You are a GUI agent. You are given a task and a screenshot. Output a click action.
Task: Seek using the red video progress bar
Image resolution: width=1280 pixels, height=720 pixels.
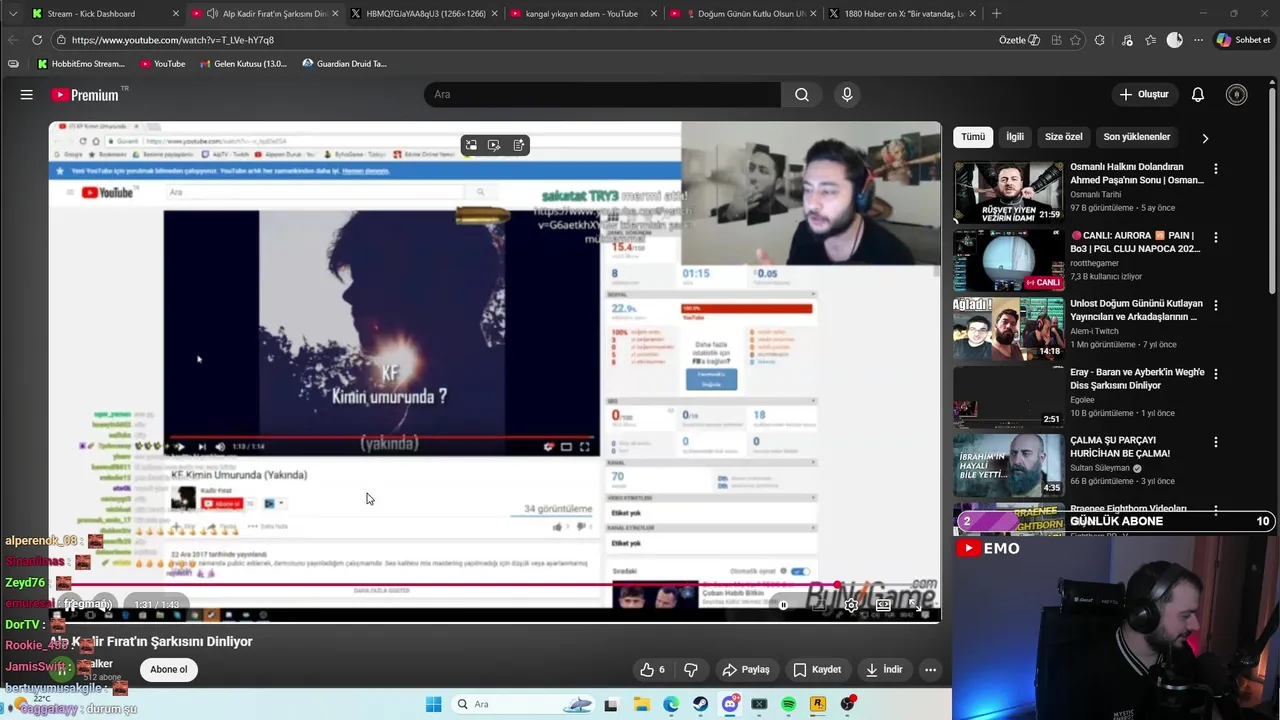point(495,585)
